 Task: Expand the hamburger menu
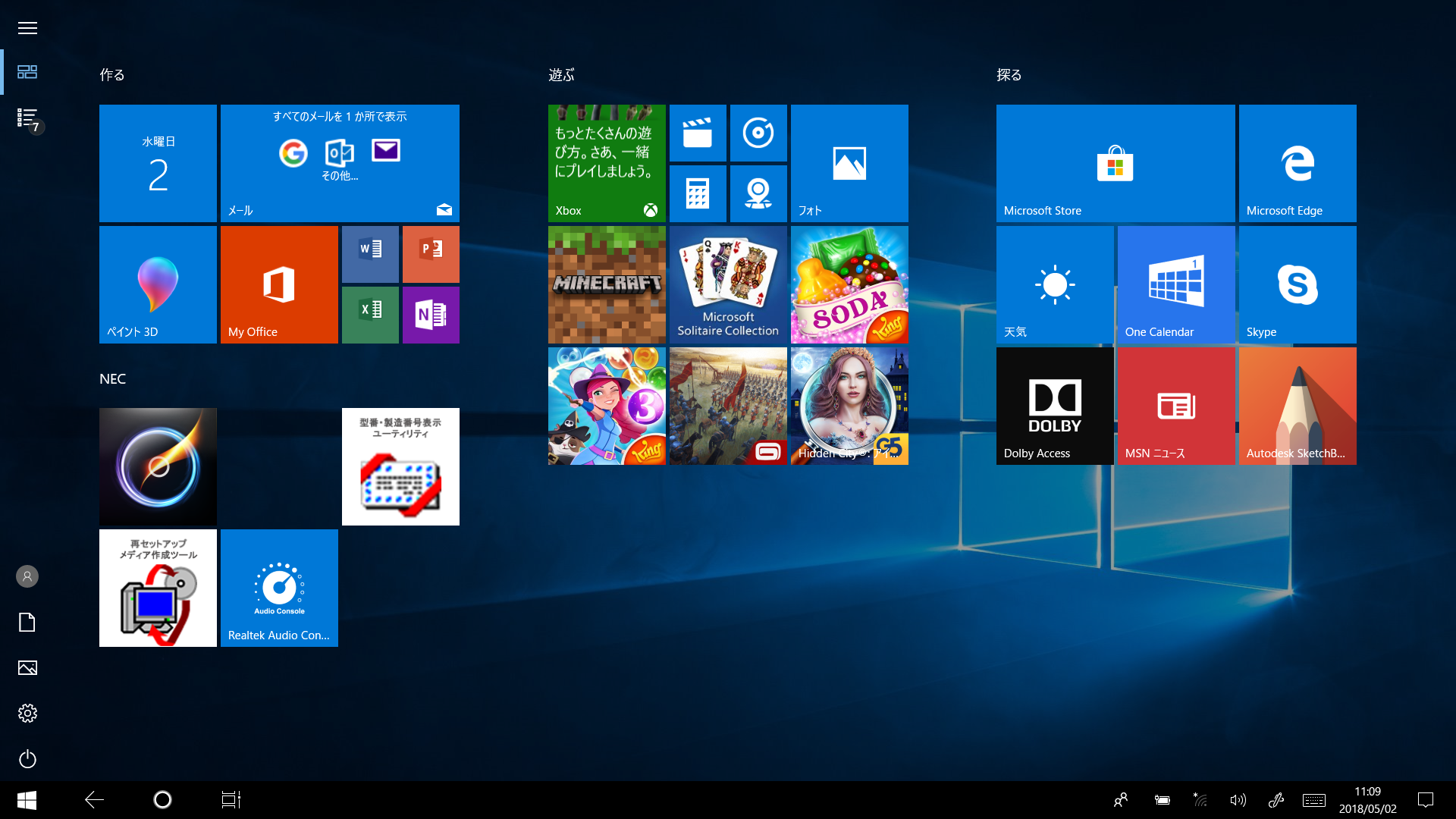click(x=27, y=28)
